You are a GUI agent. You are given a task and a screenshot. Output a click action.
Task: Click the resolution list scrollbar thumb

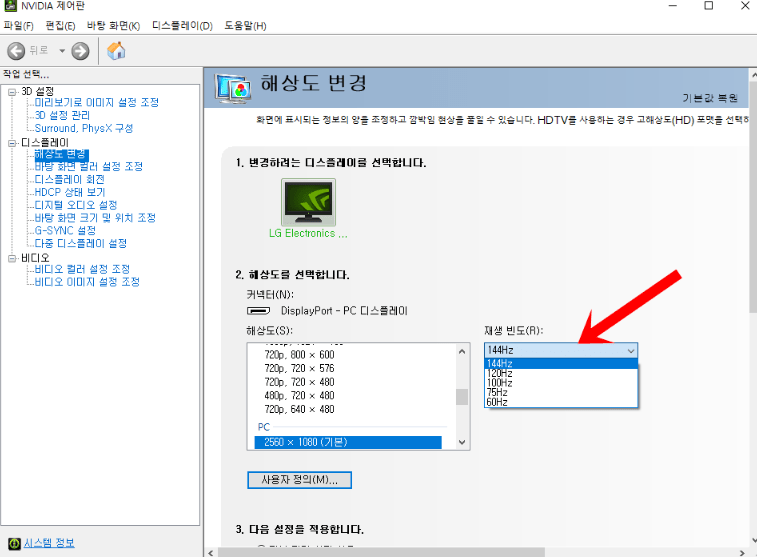click(462, 397)
